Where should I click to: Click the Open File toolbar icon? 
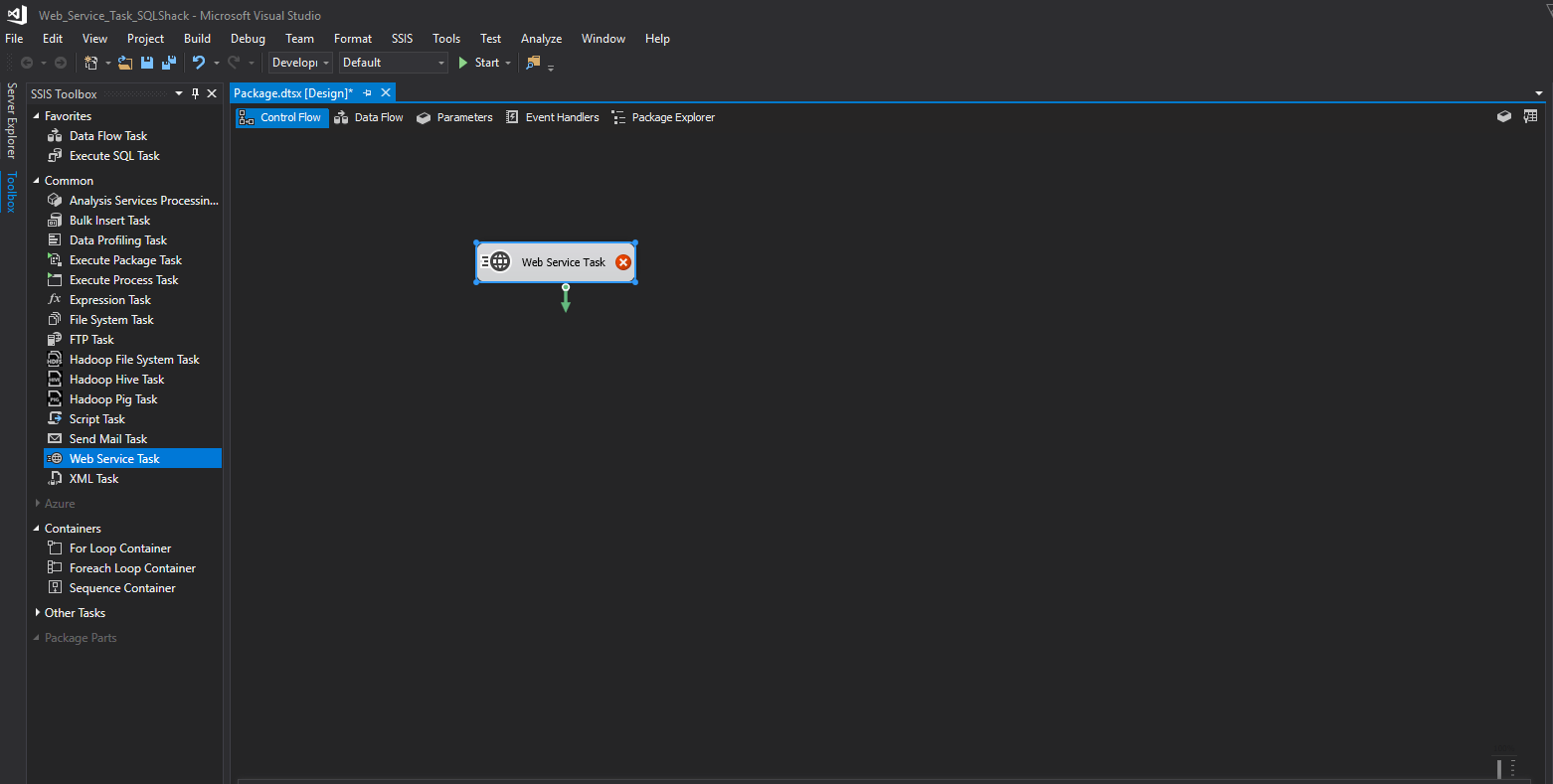coord(125,63)
